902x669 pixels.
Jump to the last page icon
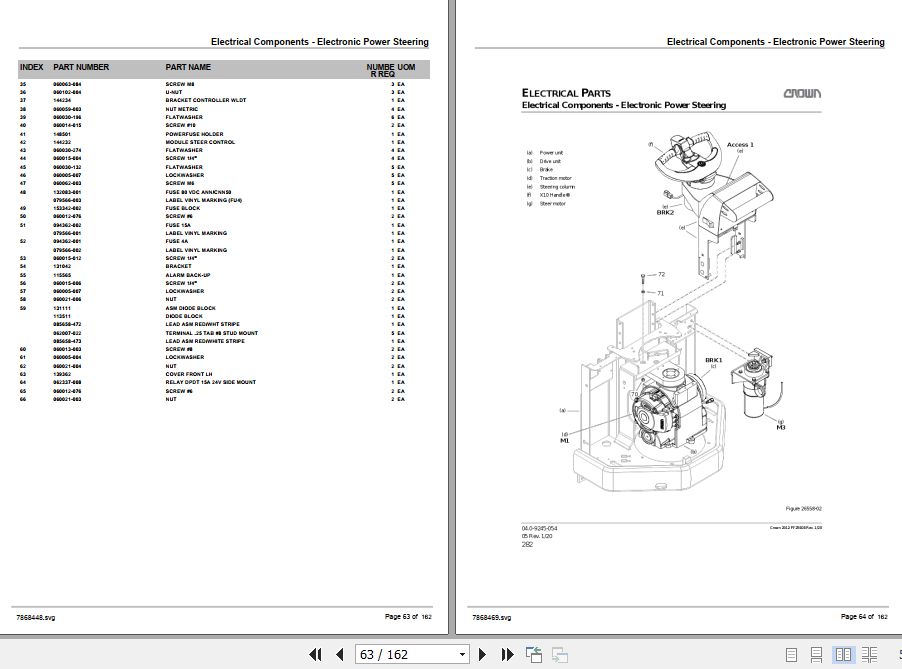(x=507, y=654)
